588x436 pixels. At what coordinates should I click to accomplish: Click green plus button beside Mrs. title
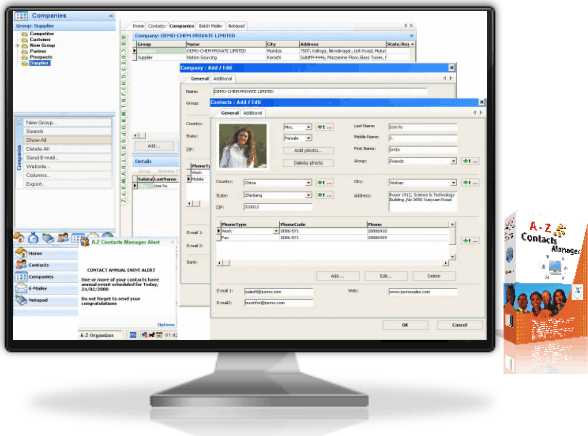click(x=324, y=127)
